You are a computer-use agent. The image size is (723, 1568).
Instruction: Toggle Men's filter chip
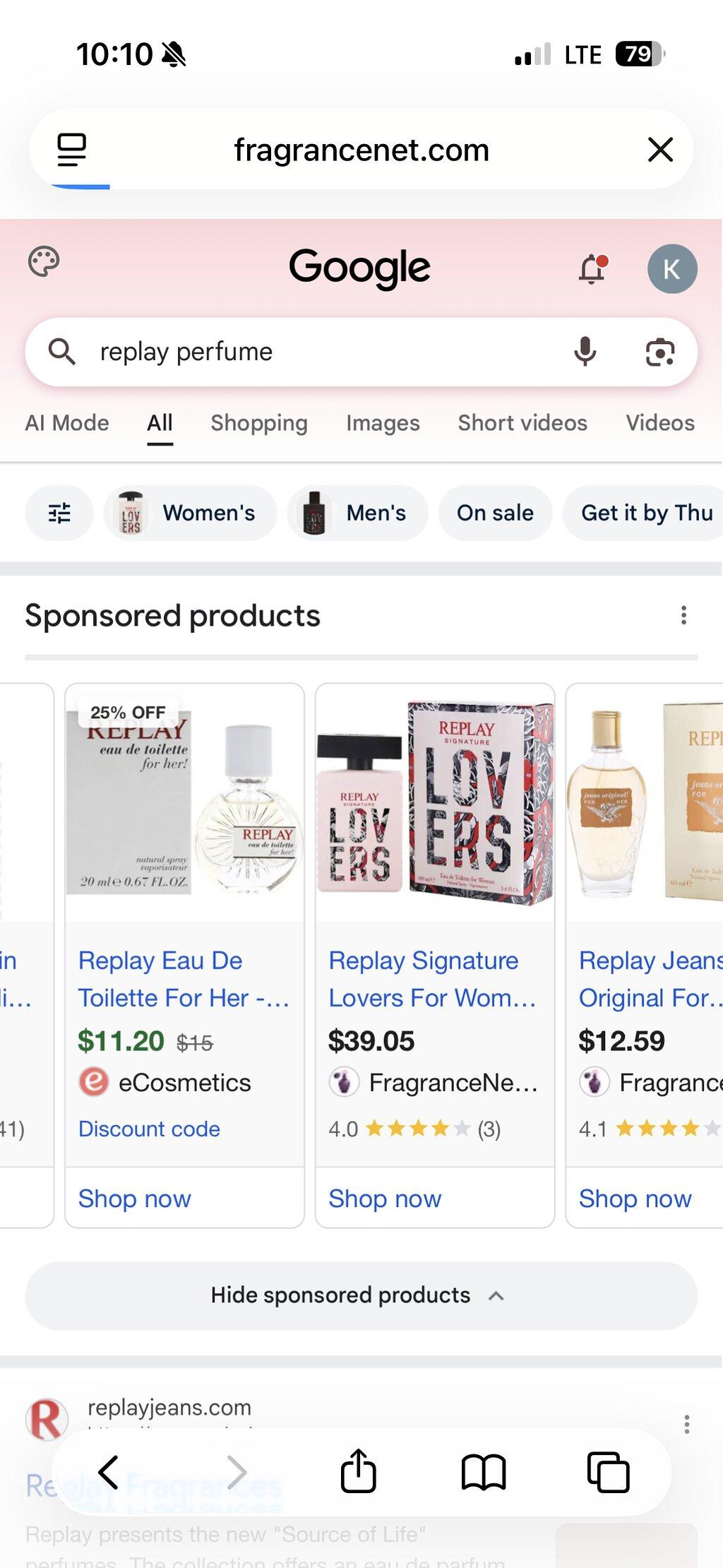tap(357, 513)
